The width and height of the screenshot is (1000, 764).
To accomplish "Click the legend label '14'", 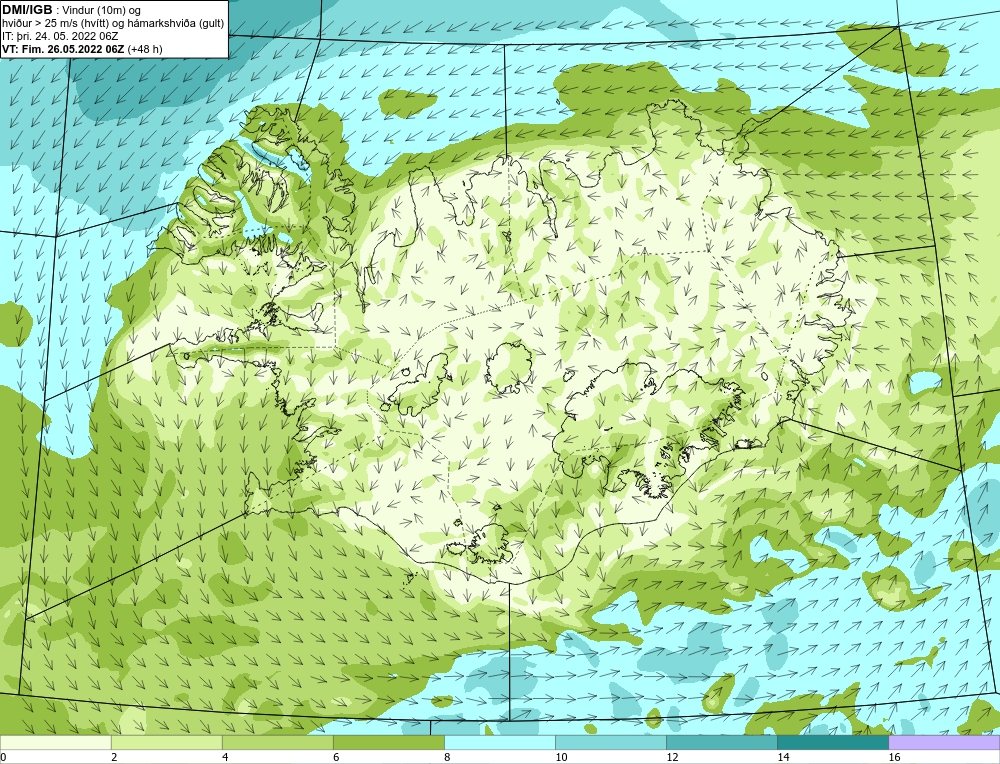I will pyautogui.click(x=783, y=757).
